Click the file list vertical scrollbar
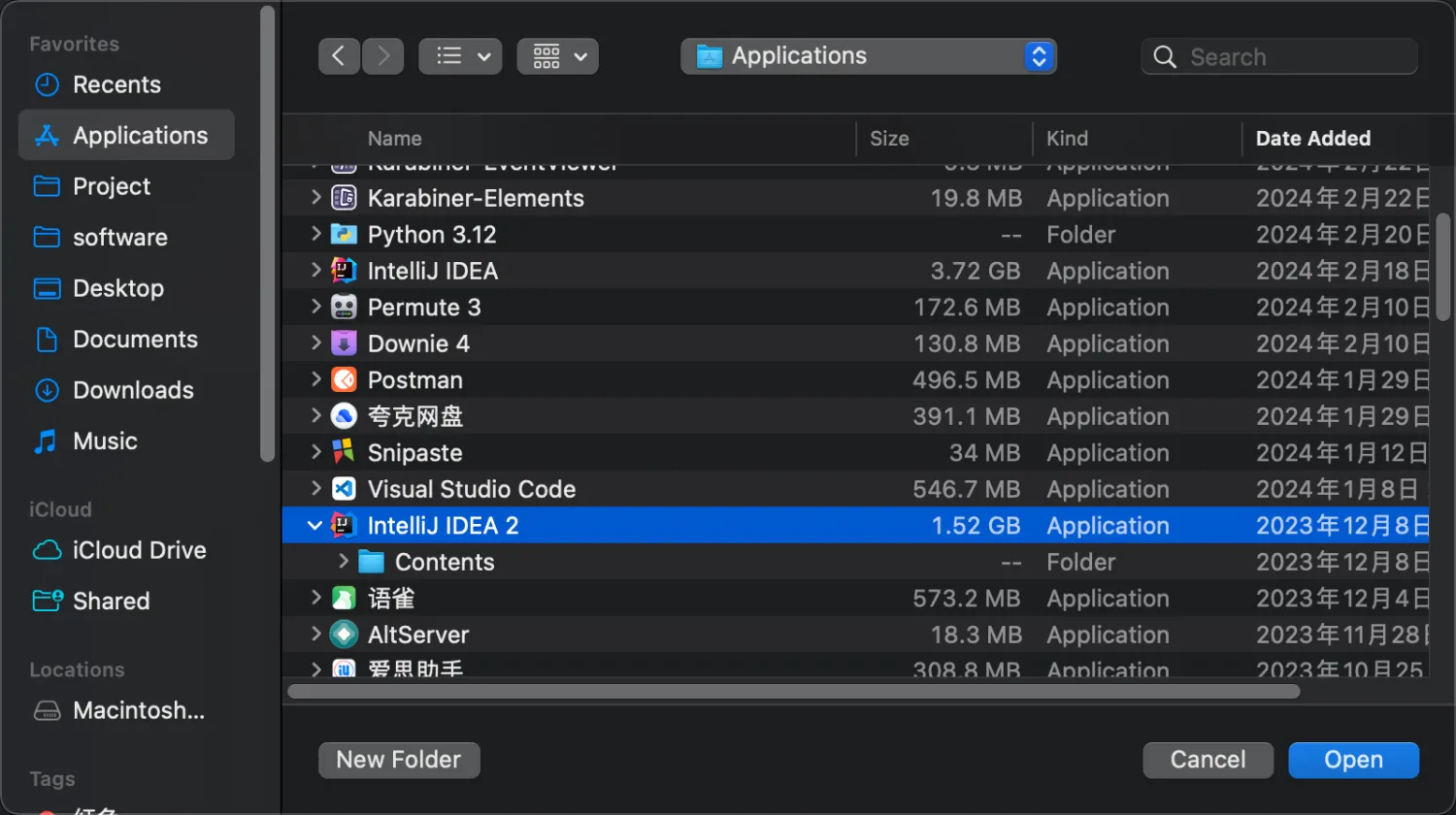 click(1442, 267)
